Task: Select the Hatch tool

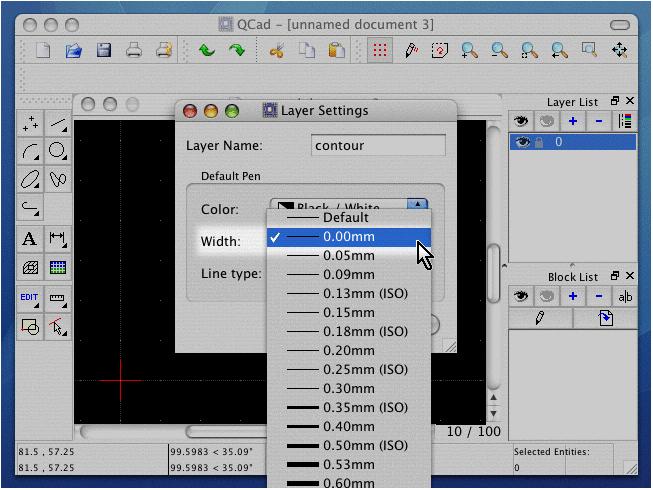Action: (30, 267)
